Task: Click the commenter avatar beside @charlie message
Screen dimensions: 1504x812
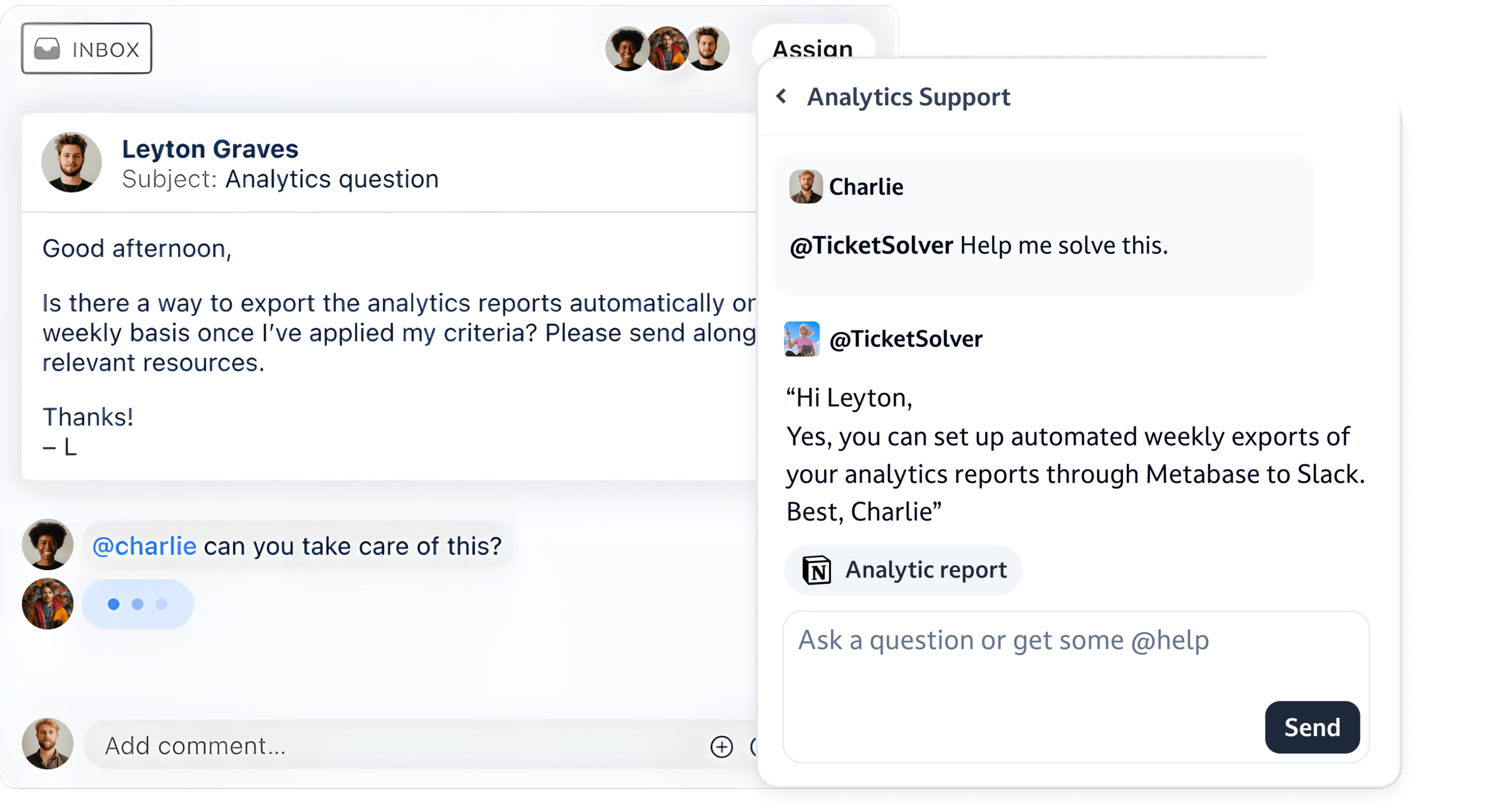Action: point(48,544)
